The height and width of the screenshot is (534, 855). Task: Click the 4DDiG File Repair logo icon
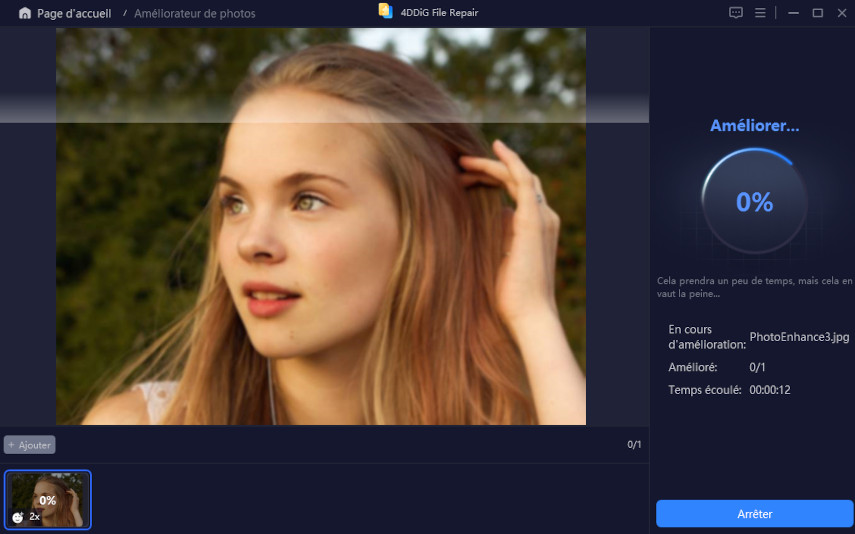[385, 11]
